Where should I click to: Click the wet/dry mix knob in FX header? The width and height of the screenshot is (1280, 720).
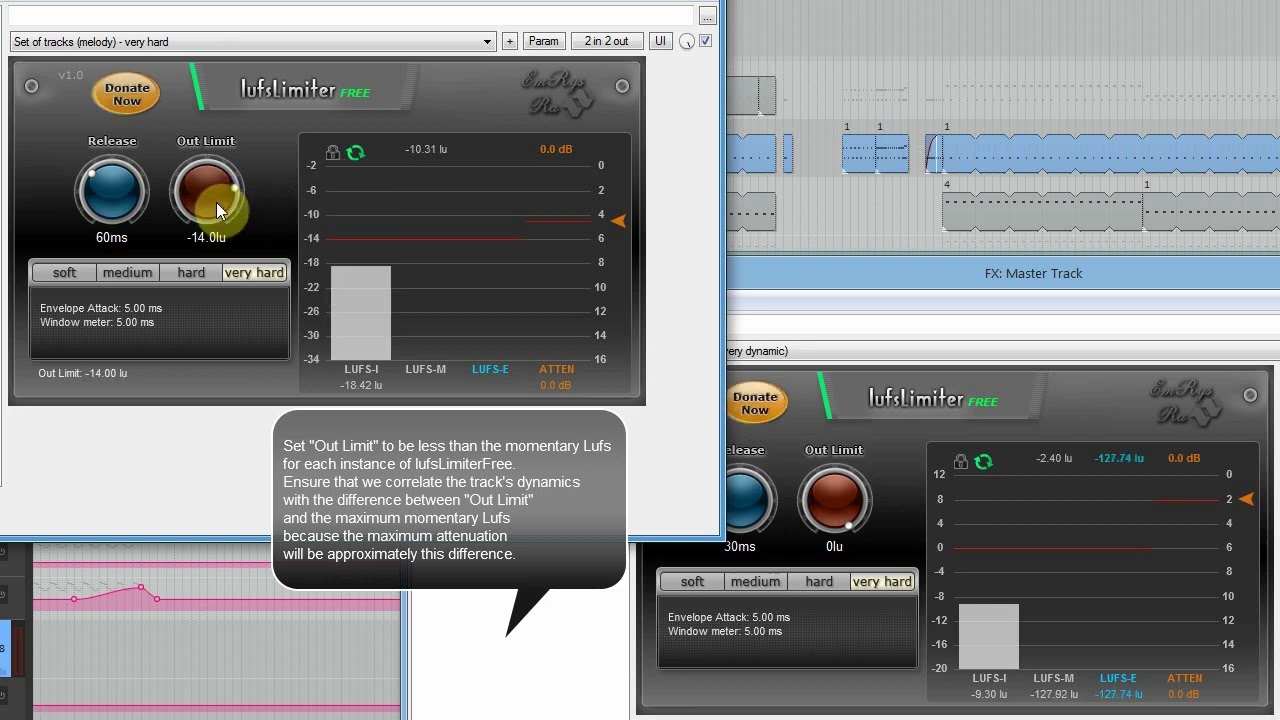(x=687, y=41)
